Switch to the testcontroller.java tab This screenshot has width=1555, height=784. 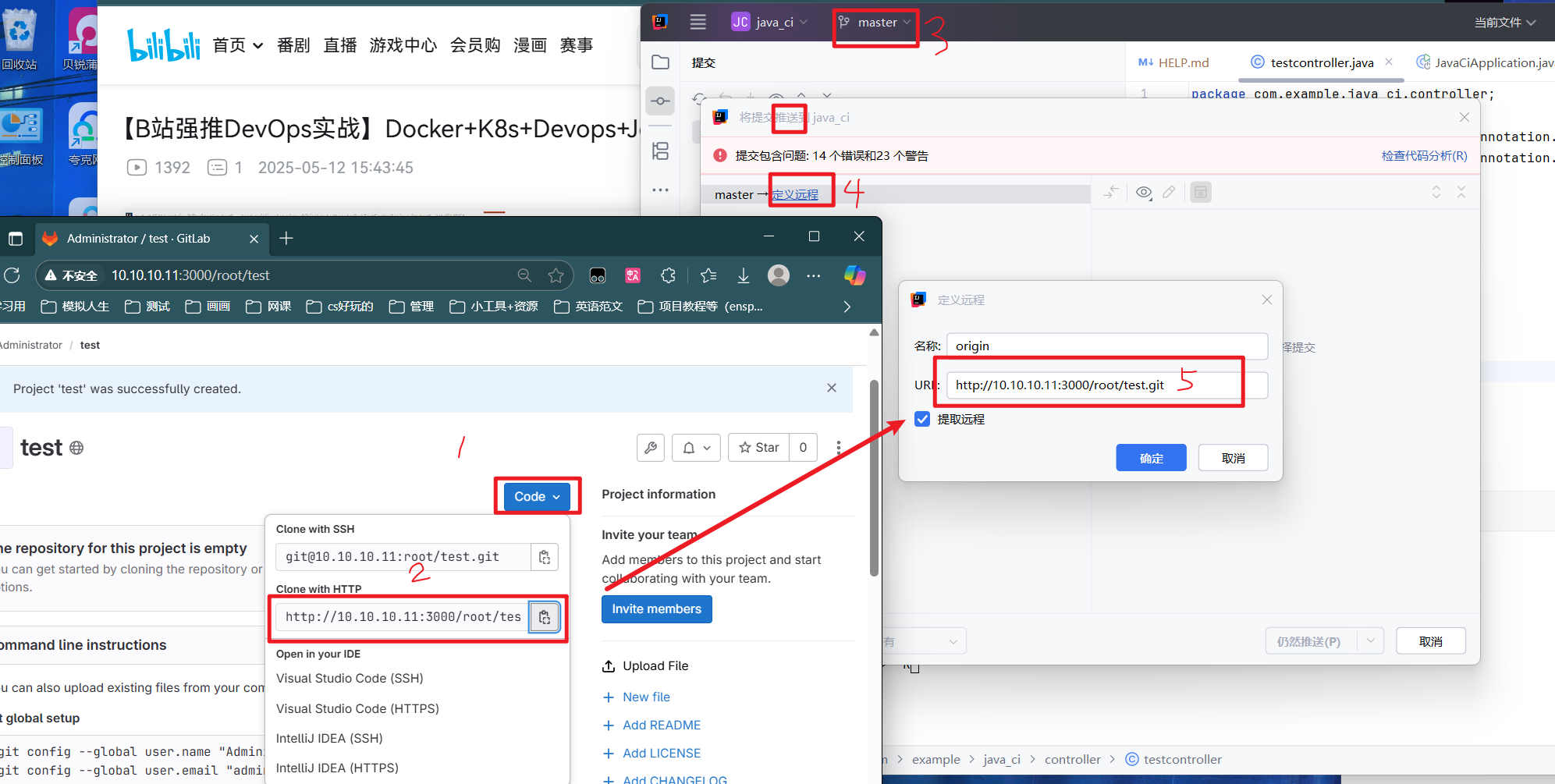(x=1321, y=62)
